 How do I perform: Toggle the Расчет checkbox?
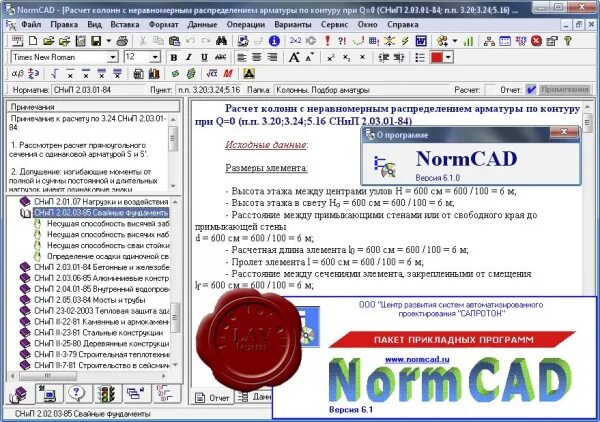pos(490,90)
